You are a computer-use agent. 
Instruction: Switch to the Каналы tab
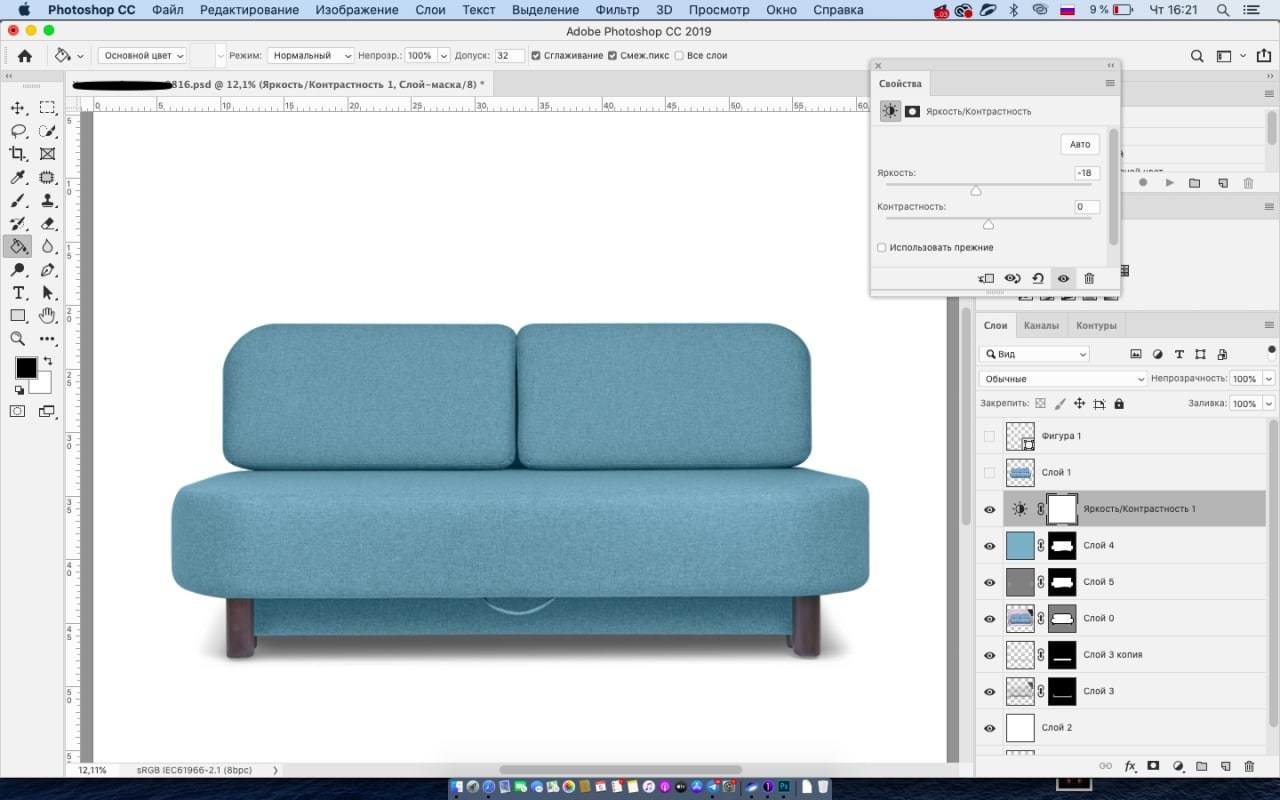(x=1041, y=326)
